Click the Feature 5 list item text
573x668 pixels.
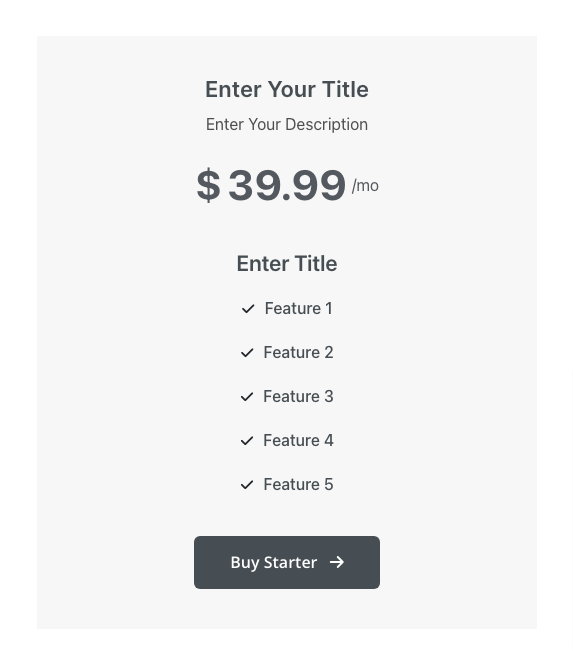coord(298,484)
